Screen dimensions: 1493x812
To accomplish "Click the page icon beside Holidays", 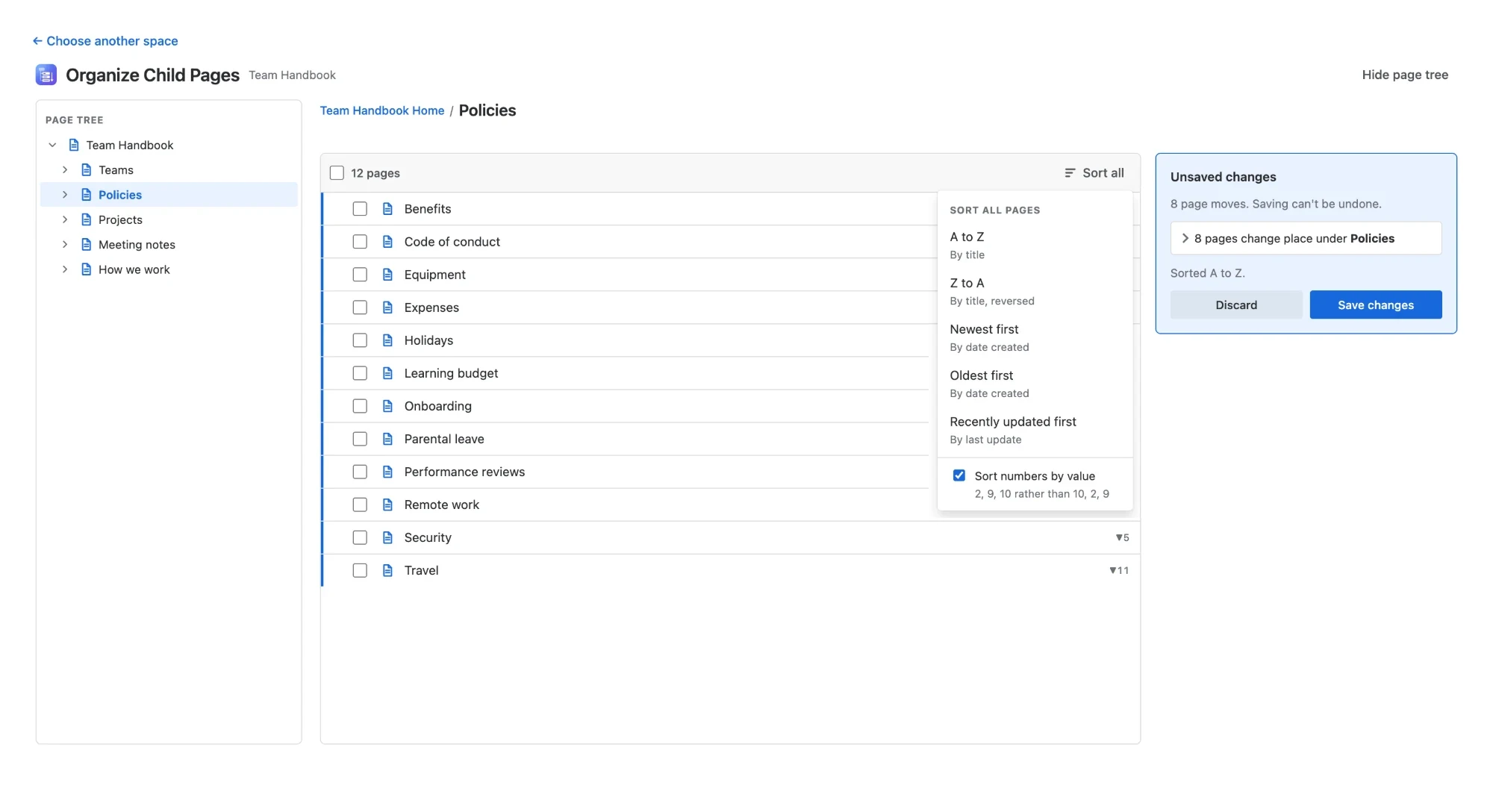I will (387, 340).
